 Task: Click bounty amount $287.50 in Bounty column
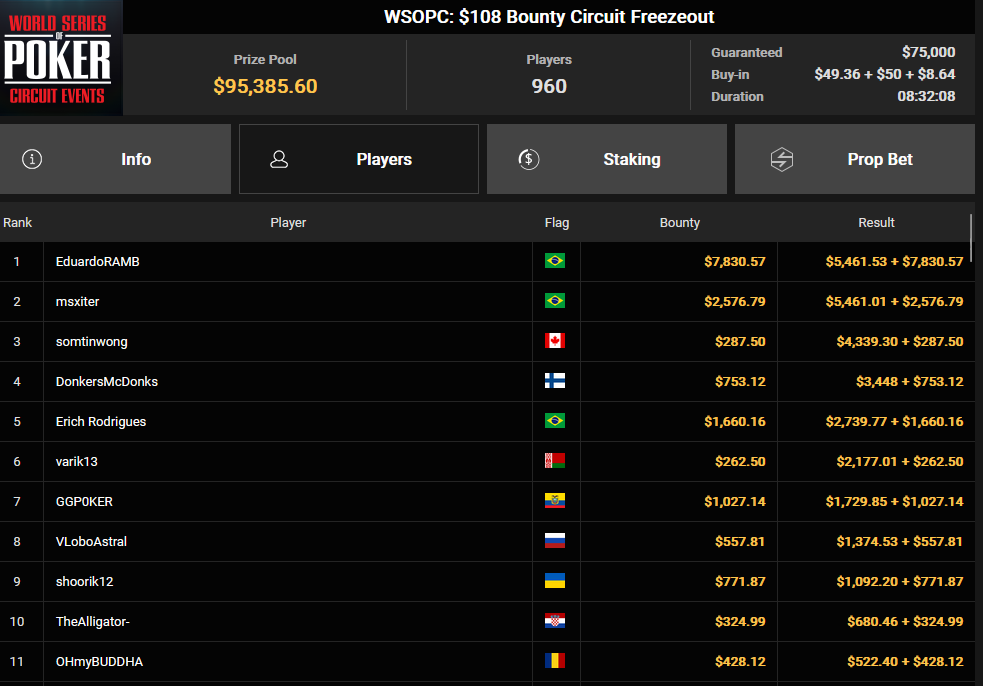(x=740, y=342)
